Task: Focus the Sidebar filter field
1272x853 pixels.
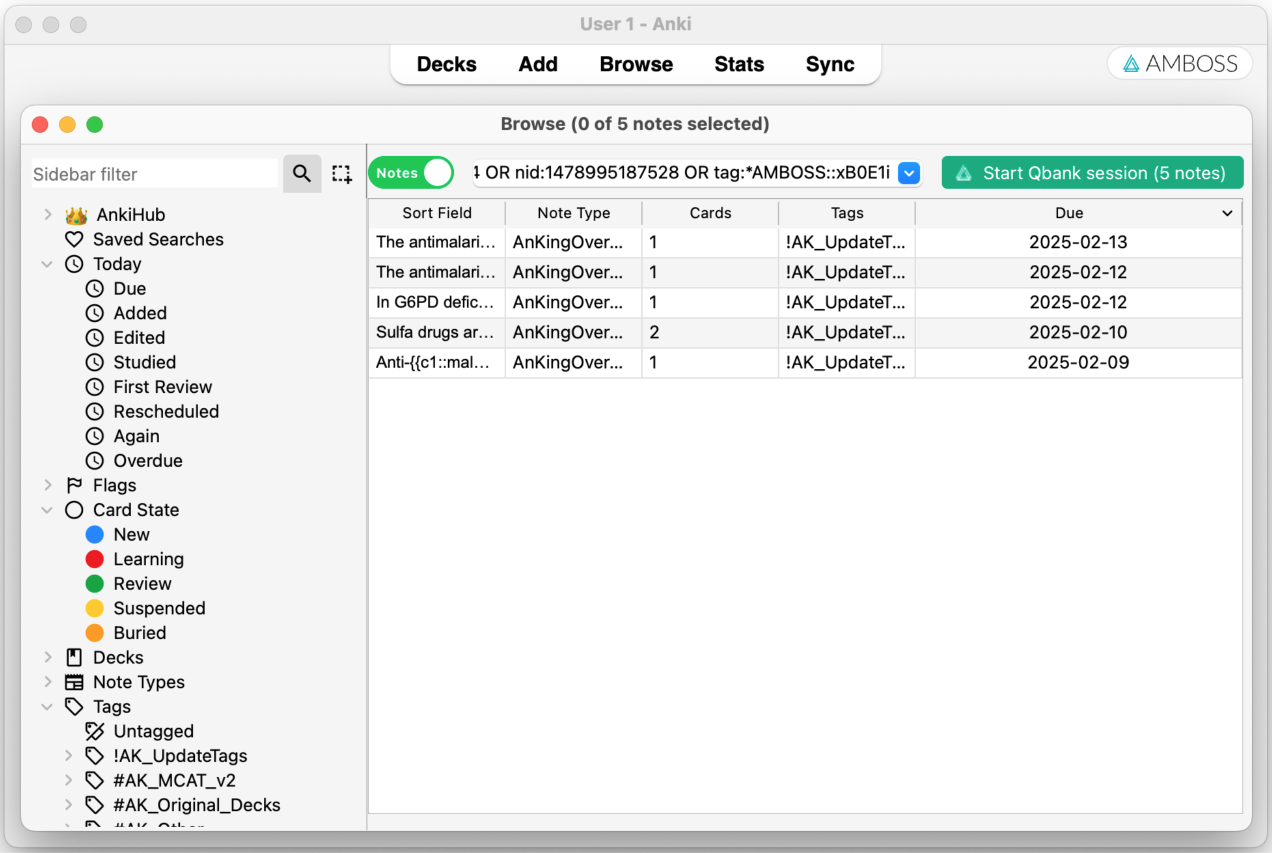Action: (x=155, y=174)
